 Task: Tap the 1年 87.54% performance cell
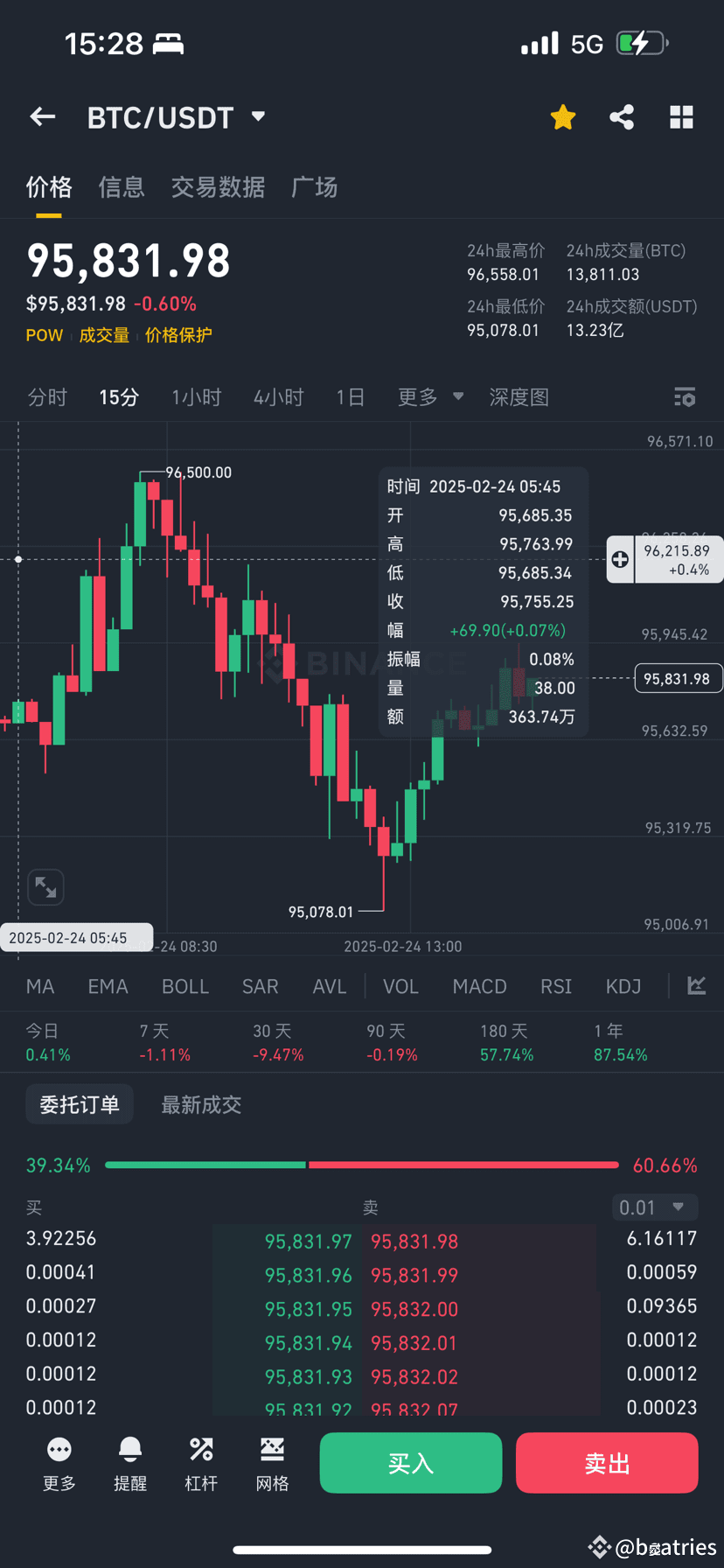pos(620,1043)
